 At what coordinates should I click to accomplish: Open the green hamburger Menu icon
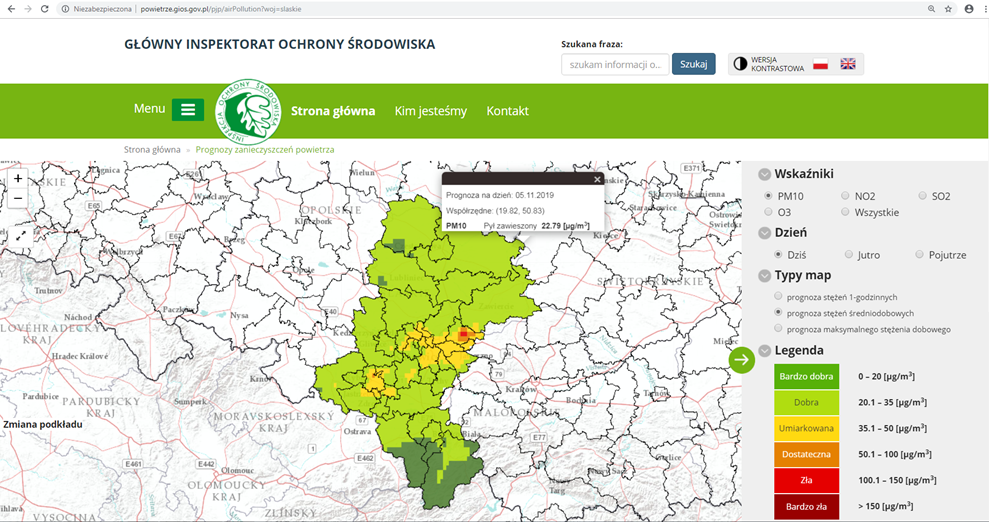(187, 110)
